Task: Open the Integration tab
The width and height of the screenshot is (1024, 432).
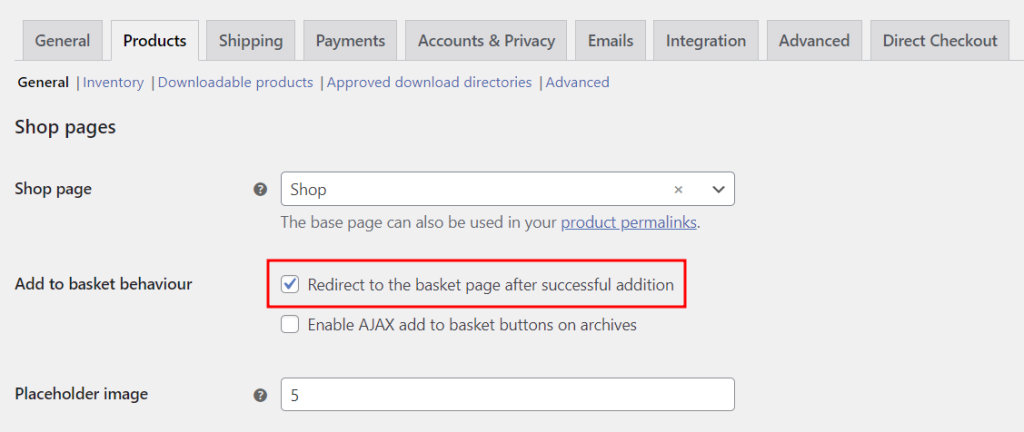Action: tap(706, 41)
